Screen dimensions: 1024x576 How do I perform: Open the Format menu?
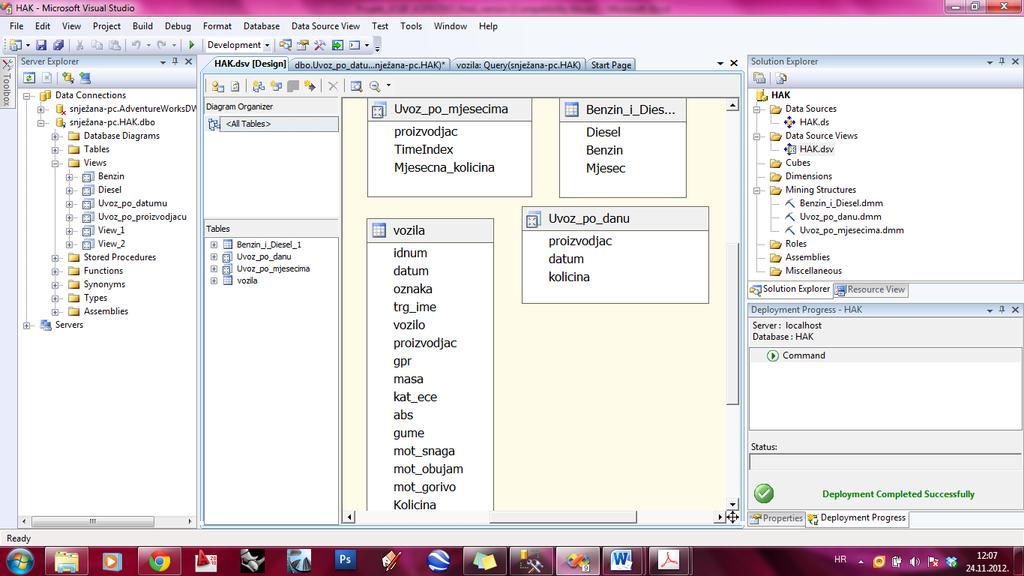click(217, 26)
